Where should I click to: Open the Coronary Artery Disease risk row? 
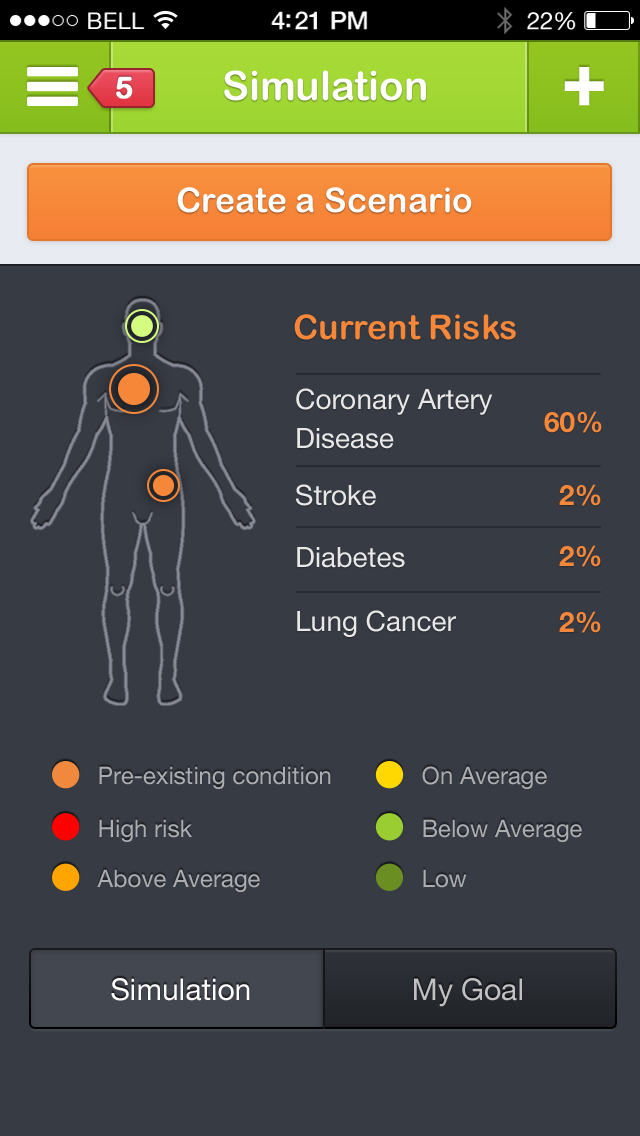[x=448, y=420]
